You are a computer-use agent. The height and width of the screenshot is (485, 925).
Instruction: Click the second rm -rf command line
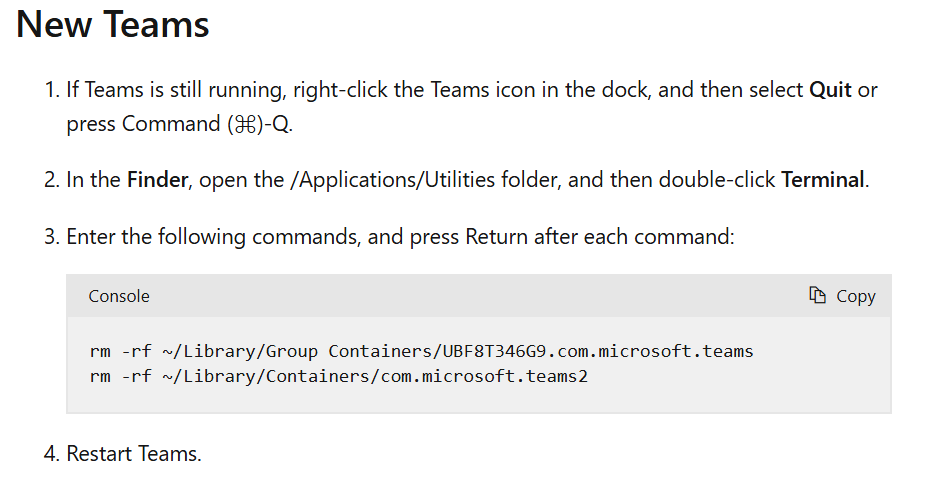[x=339, y=376]
